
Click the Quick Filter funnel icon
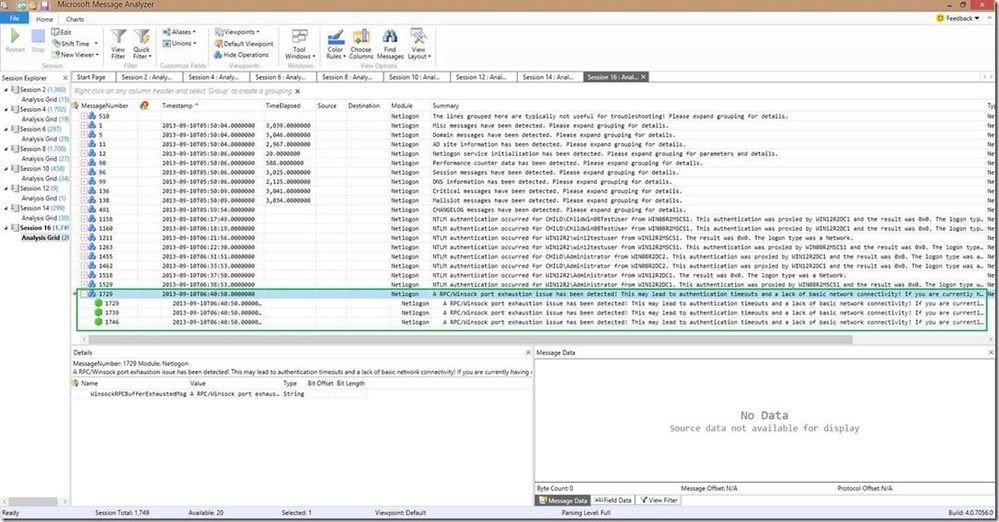click(x=141, y=37)
